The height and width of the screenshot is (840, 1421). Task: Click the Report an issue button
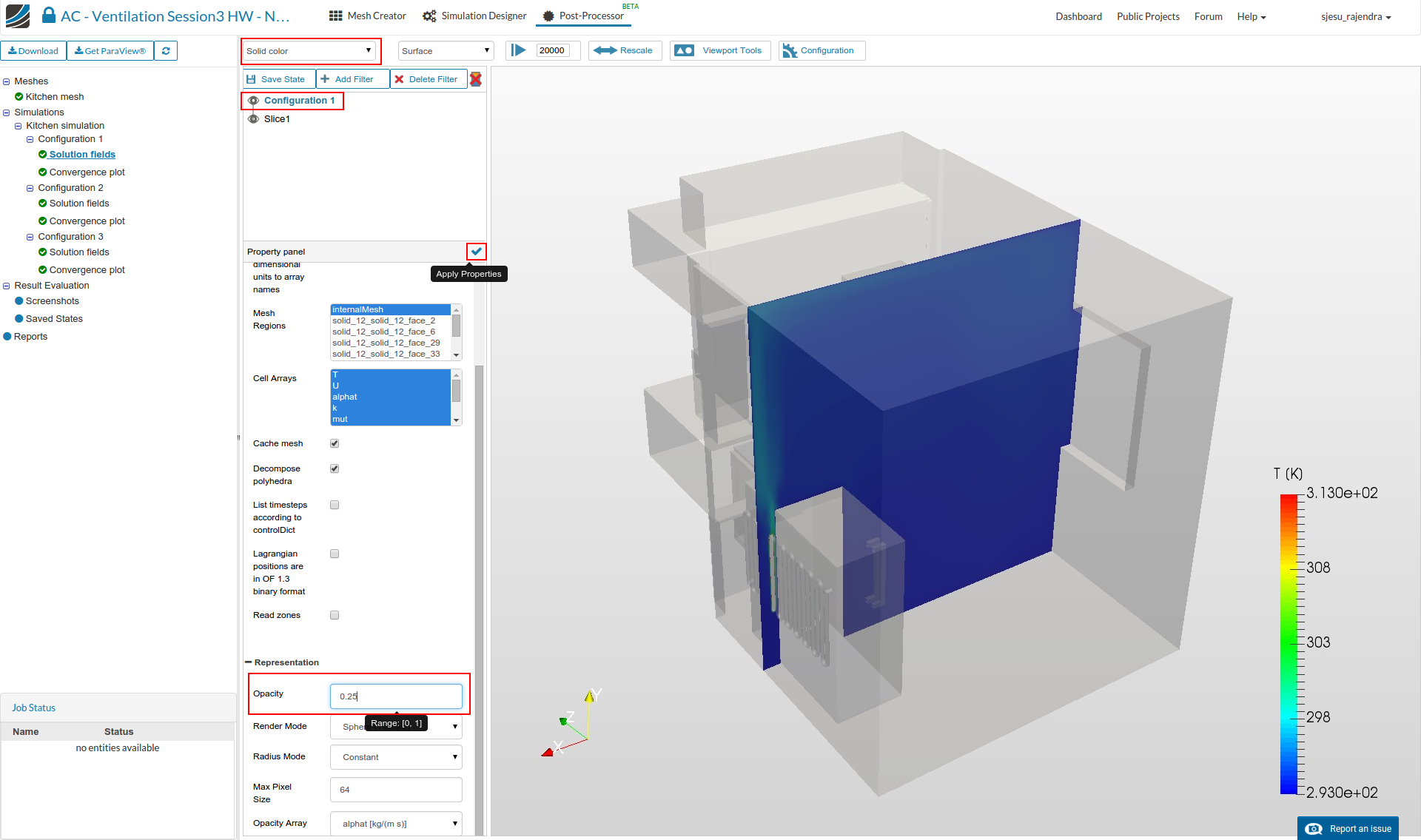click(x=1348, y=829)
